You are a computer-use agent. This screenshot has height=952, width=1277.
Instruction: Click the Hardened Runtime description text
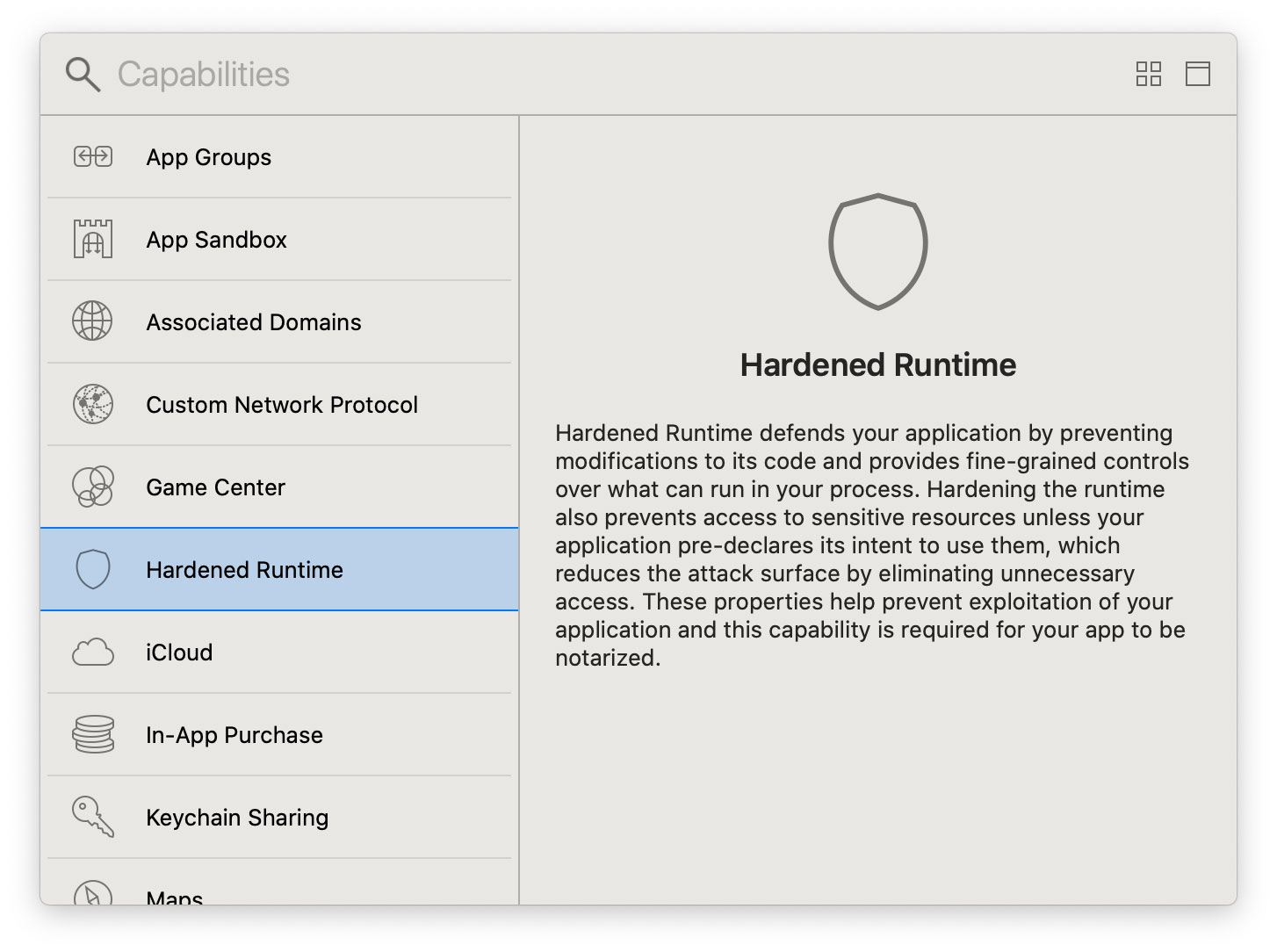tap(872, 545)
